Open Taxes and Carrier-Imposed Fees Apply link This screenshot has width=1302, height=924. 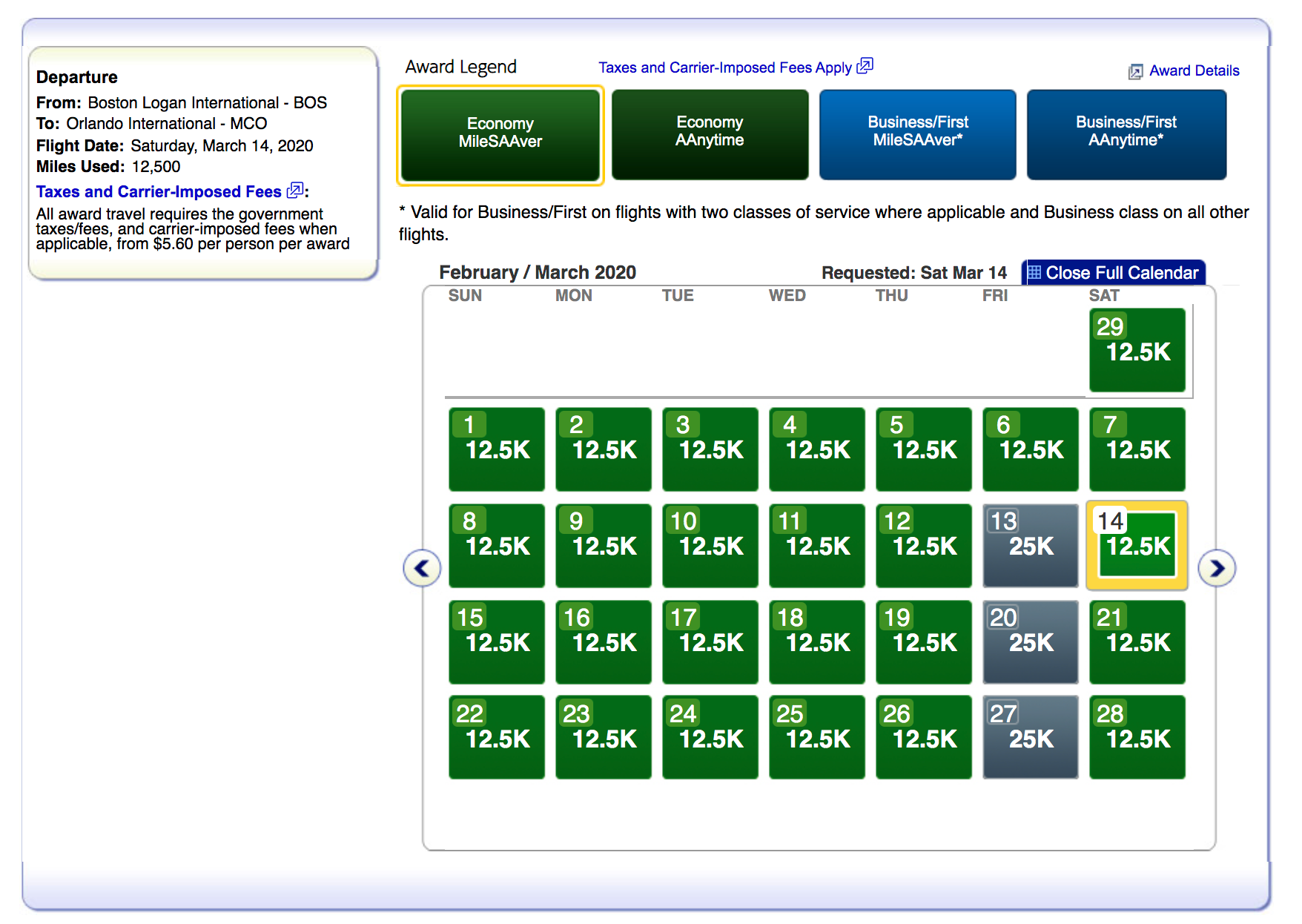pos(724,67)
